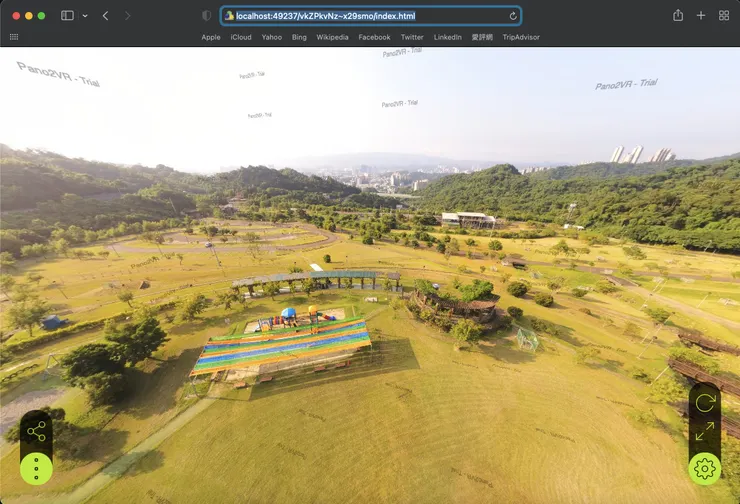Toggle the Safari sidebar icon
This screenshot has height=504, width=740.
point(67,16)
